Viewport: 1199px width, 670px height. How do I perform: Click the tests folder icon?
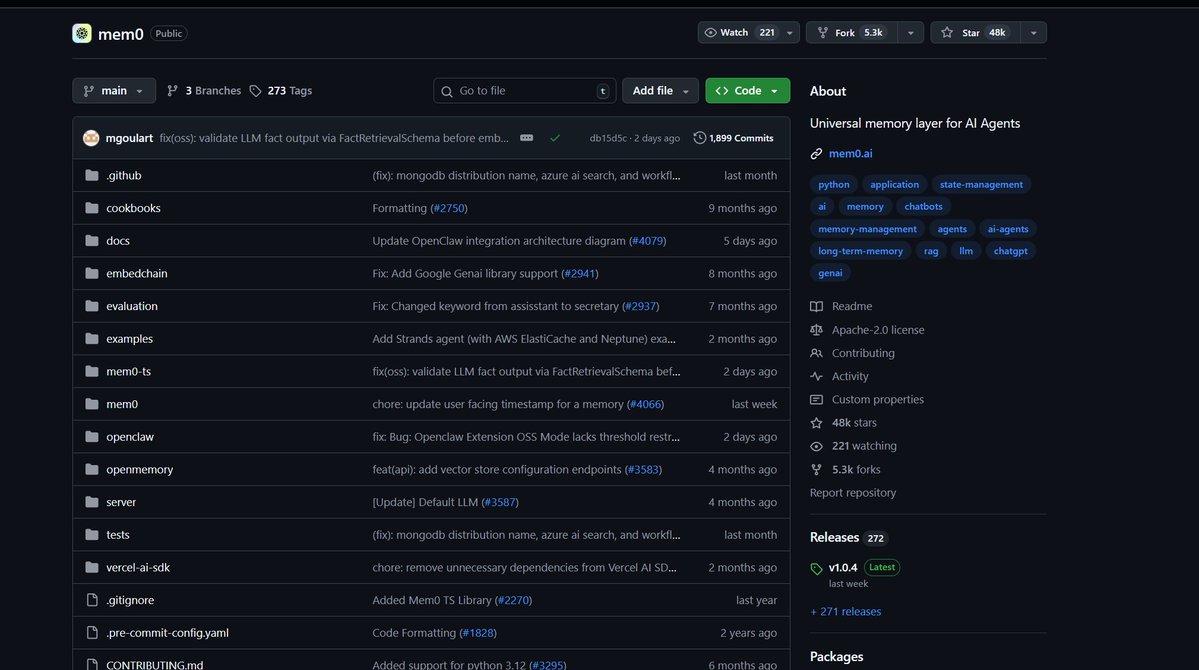(x=92, y=535)
